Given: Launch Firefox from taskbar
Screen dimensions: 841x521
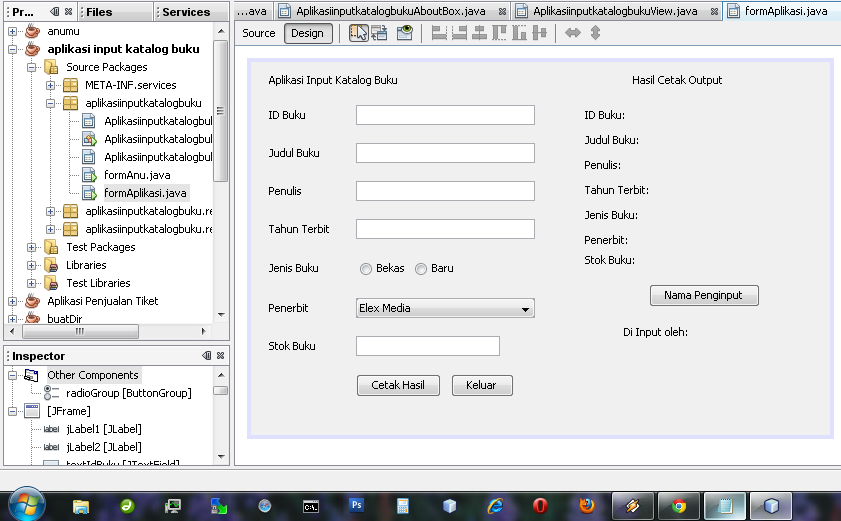Looking at the screenshot, I should point(587,506).
